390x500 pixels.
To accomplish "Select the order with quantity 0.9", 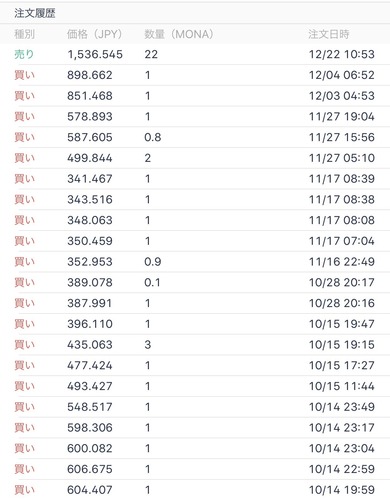I will [x=195, y=262].
